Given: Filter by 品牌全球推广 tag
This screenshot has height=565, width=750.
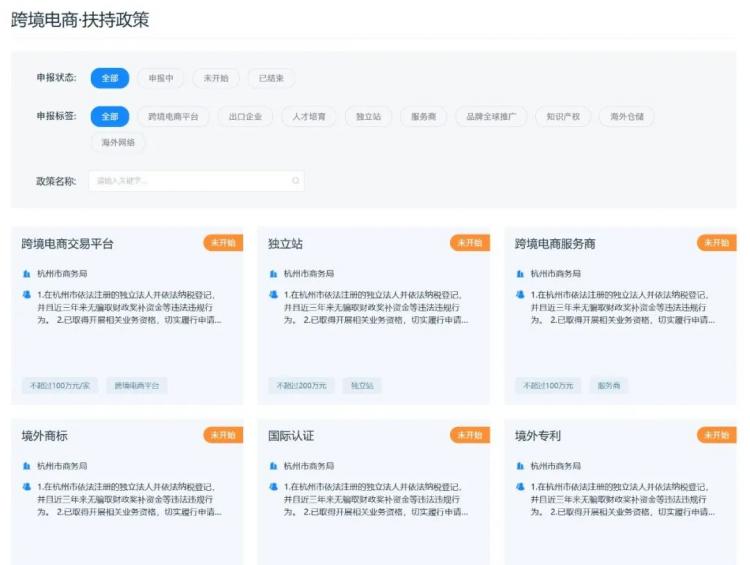Looking at the screenshot, I should click(x=491, y=116).
